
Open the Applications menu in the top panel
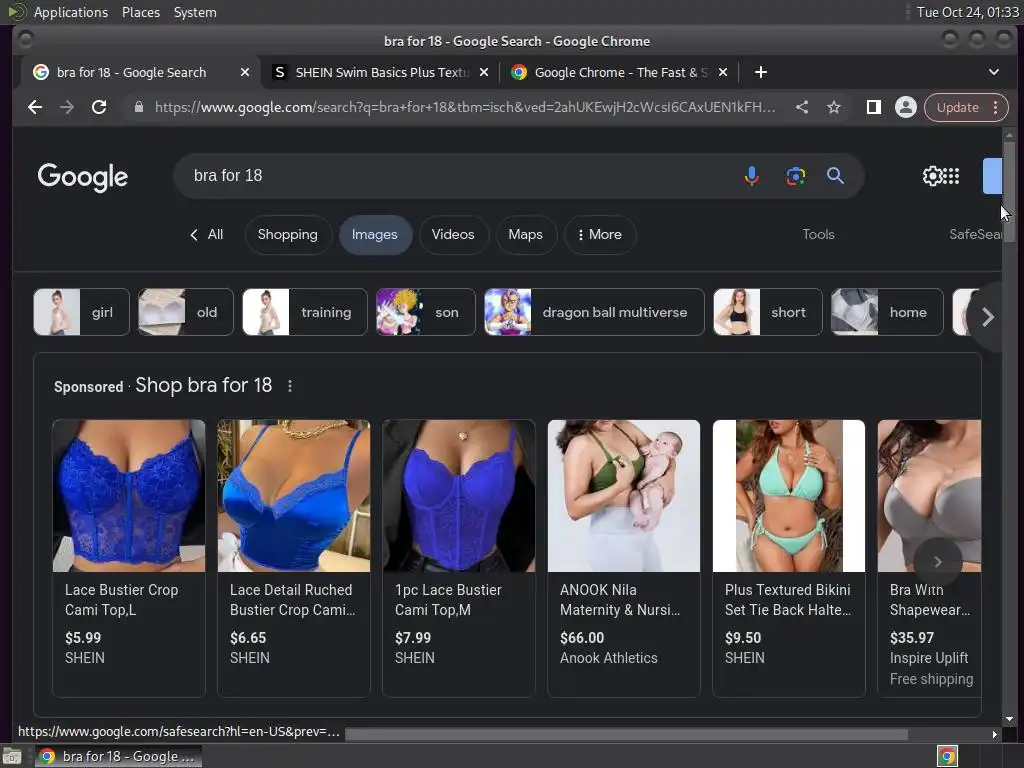(71, 12)
